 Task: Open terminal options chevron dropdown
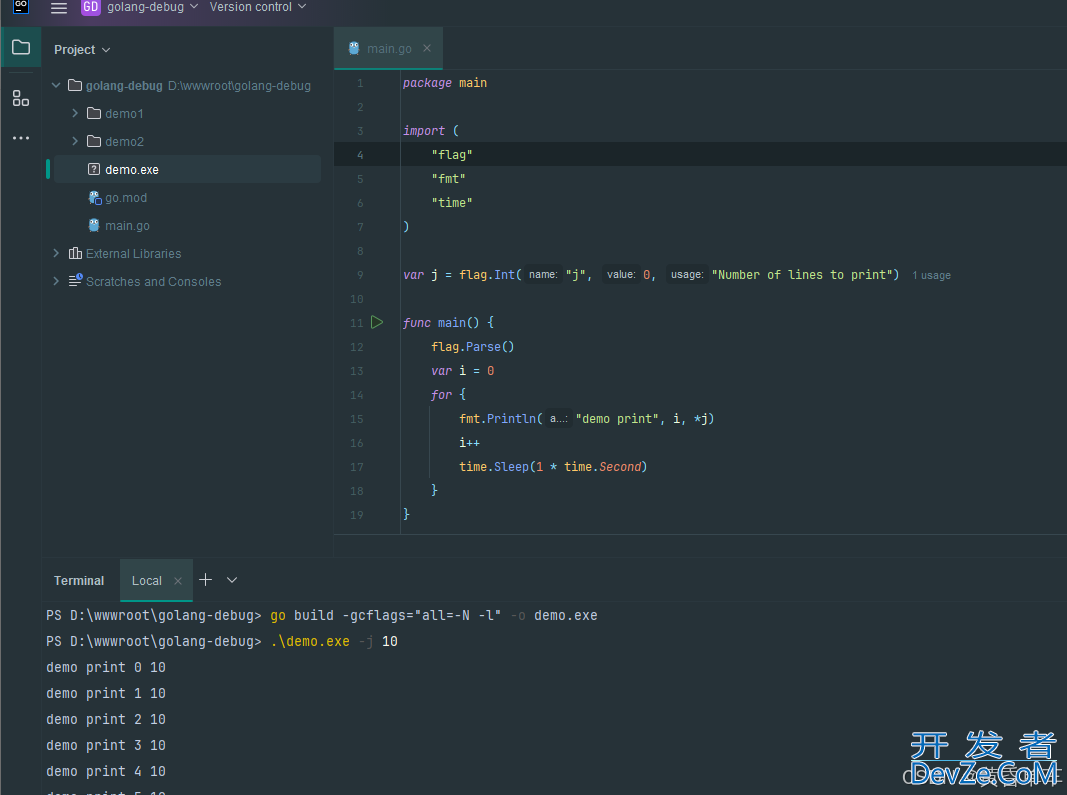click(232, 580)
